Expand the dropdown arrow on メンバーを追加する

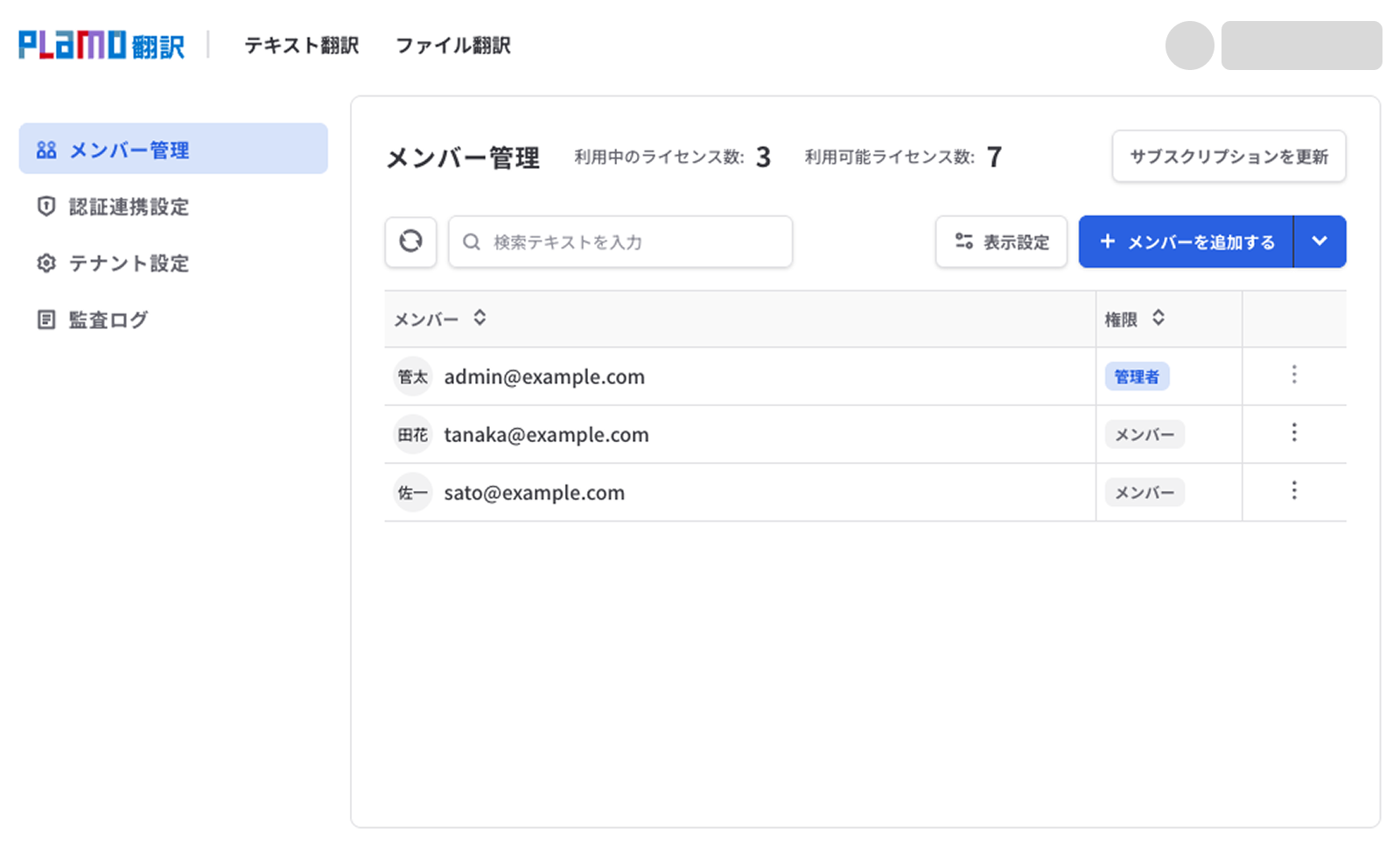click(x=1319, y=242)
